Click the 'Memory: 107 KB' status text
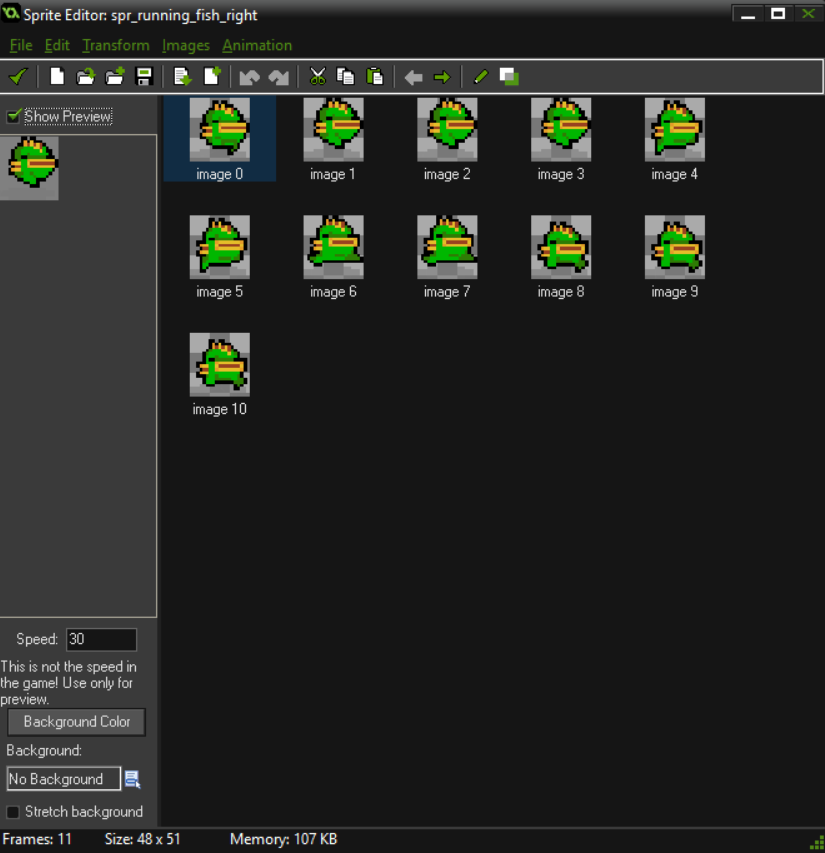The height and width of the screenshot is (853, 825). 283,839
